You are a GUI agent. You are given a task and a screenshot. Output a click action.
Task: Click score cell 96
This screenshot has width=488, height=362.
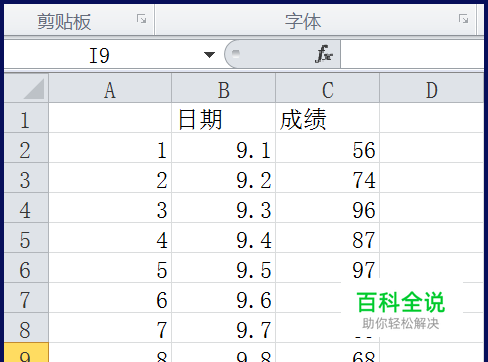coord(328,208)
